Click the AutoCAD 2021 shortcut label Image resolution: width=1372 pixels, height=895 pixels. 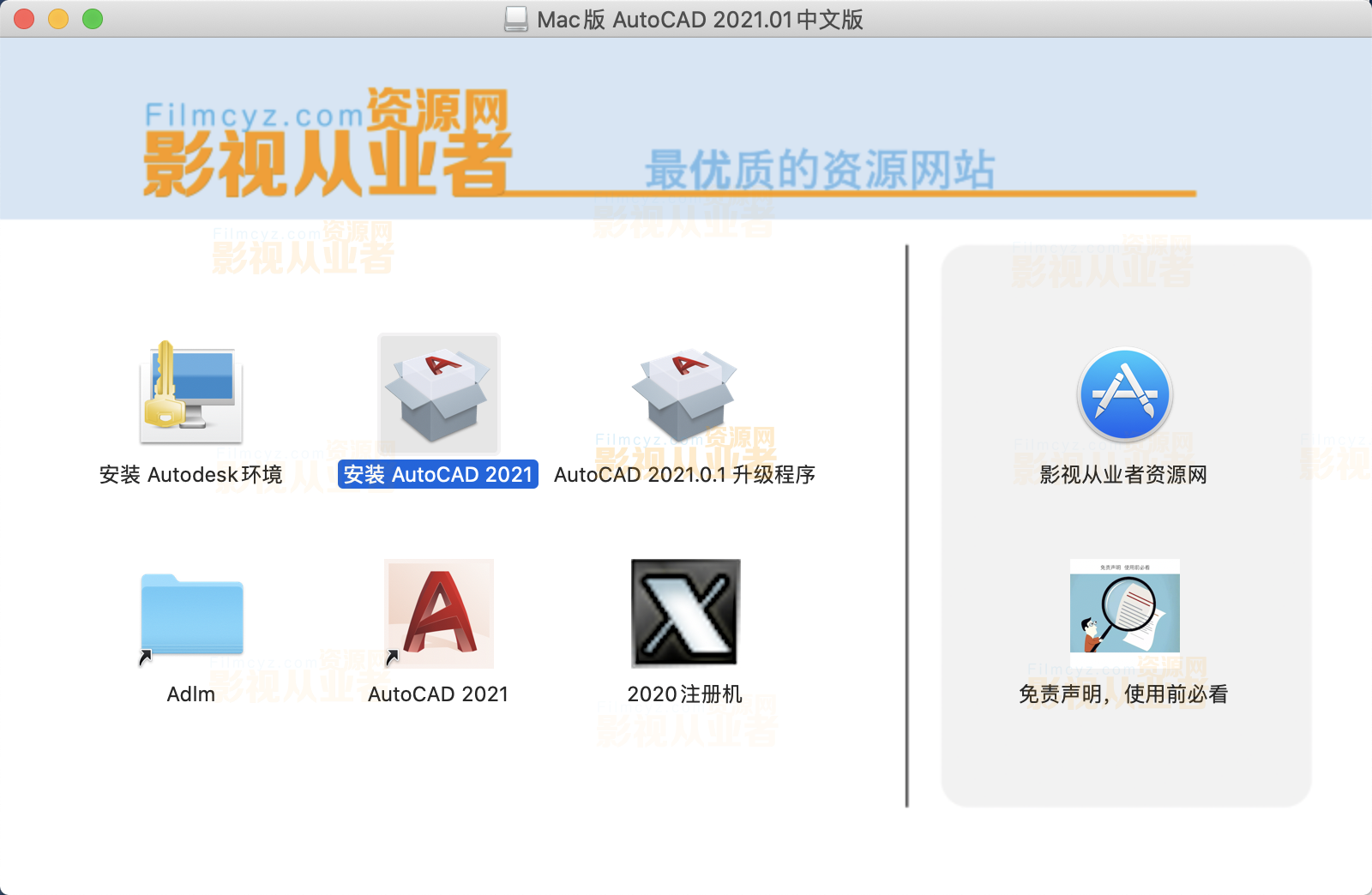[x=438, y=694]
